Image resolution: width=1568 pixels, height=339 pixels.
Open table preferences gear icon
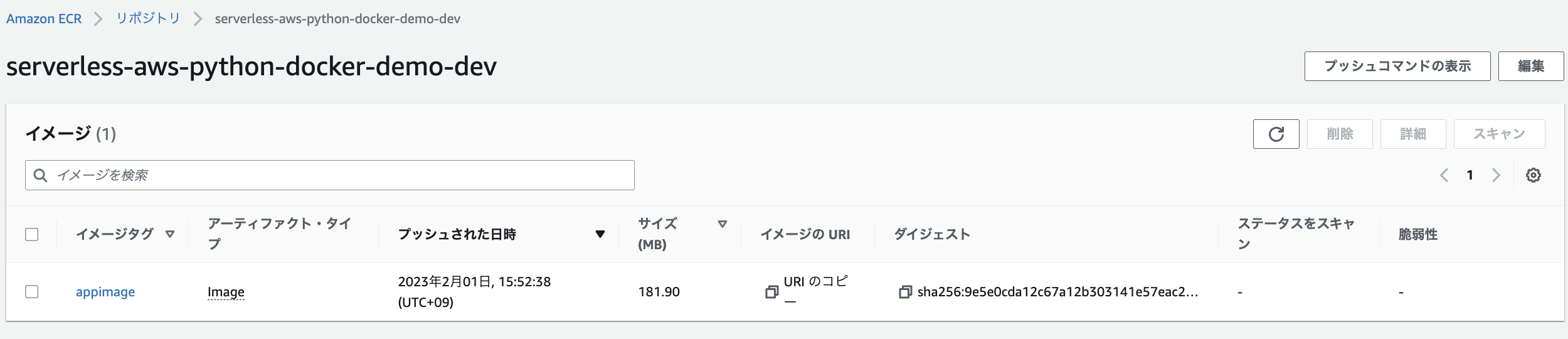[1533, 175]
